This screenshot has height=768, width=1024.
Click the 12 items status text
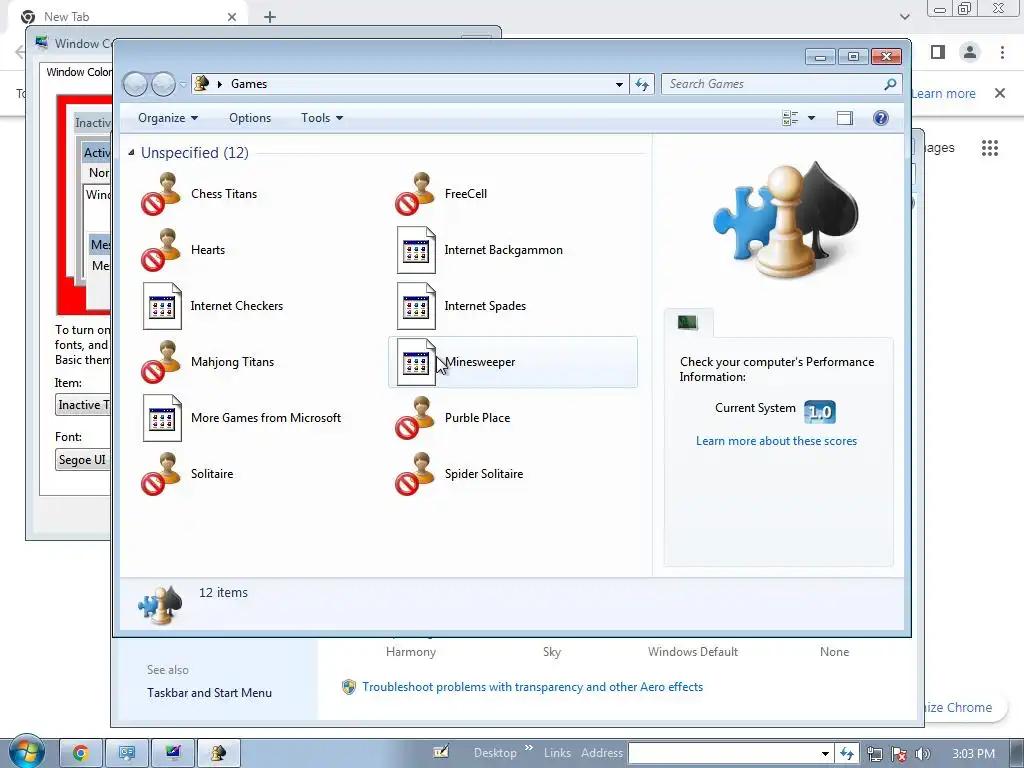tap(223, 593)
